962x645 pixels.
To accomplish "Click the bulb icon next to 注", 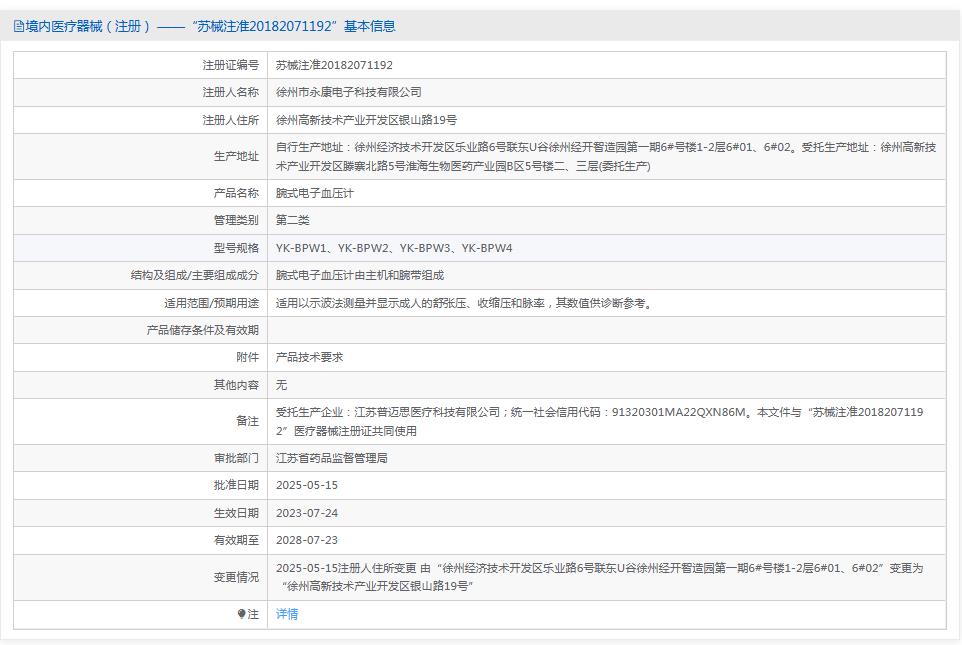I will (241, 614).
